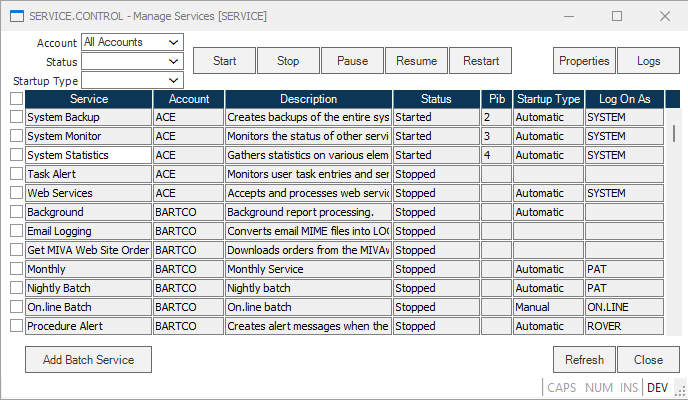Screen dimensions: 688x400
Task: Toggle the select-all checkbox in header
Action: tap(16, 99)
